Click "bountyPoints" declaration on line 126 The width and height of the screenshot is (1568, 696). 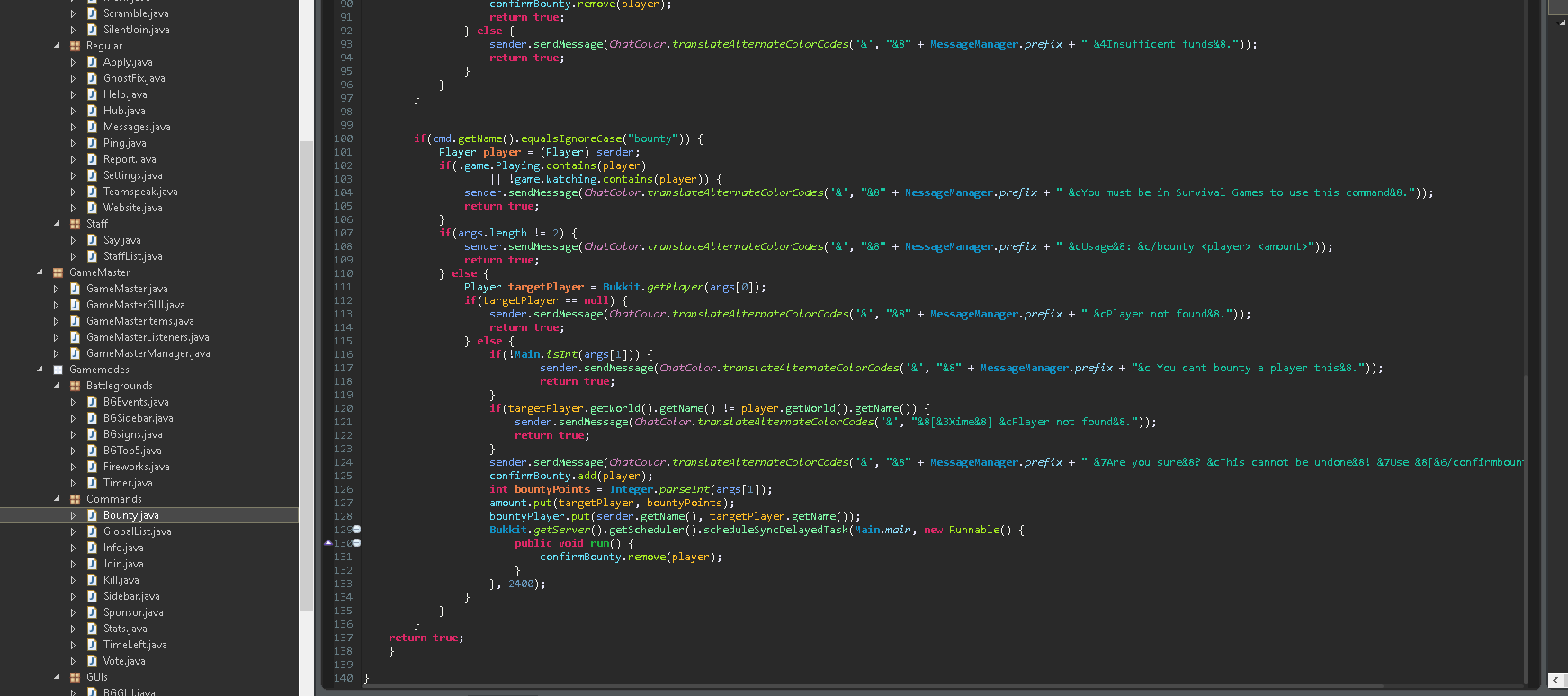[x=552, y=489]
